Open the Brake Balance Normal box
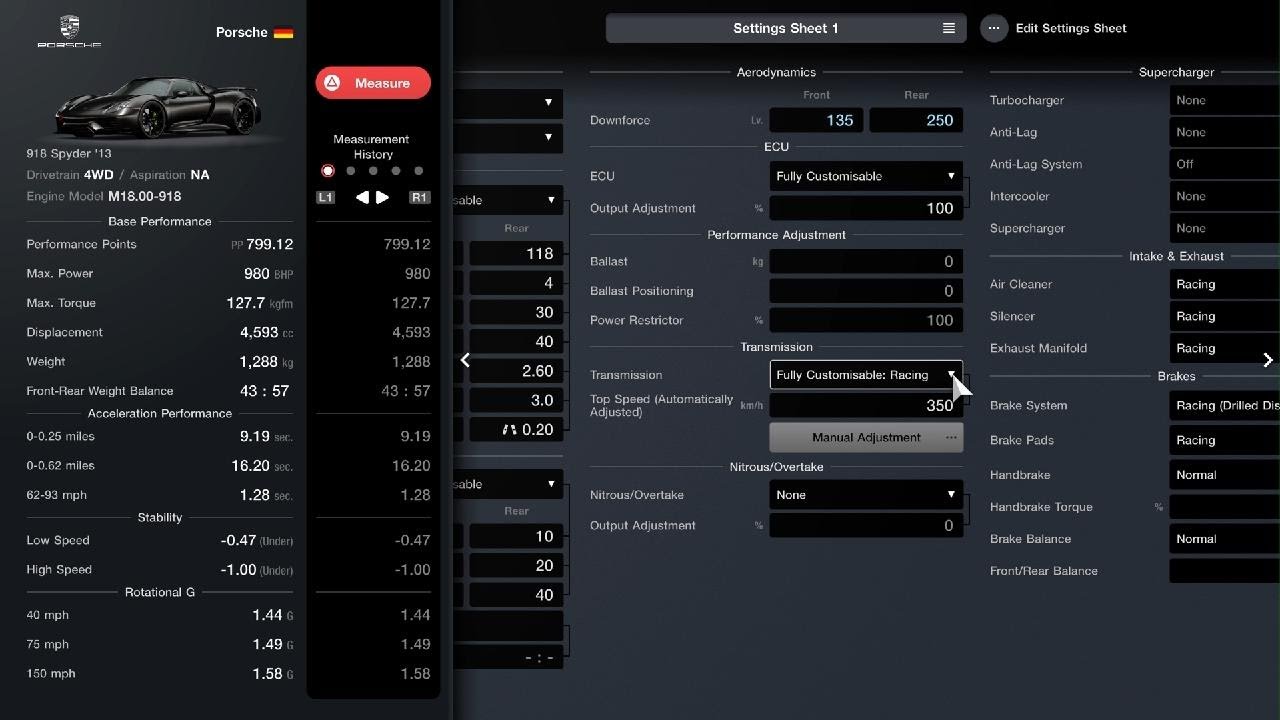1280x720 pixels. [1224, 539]
